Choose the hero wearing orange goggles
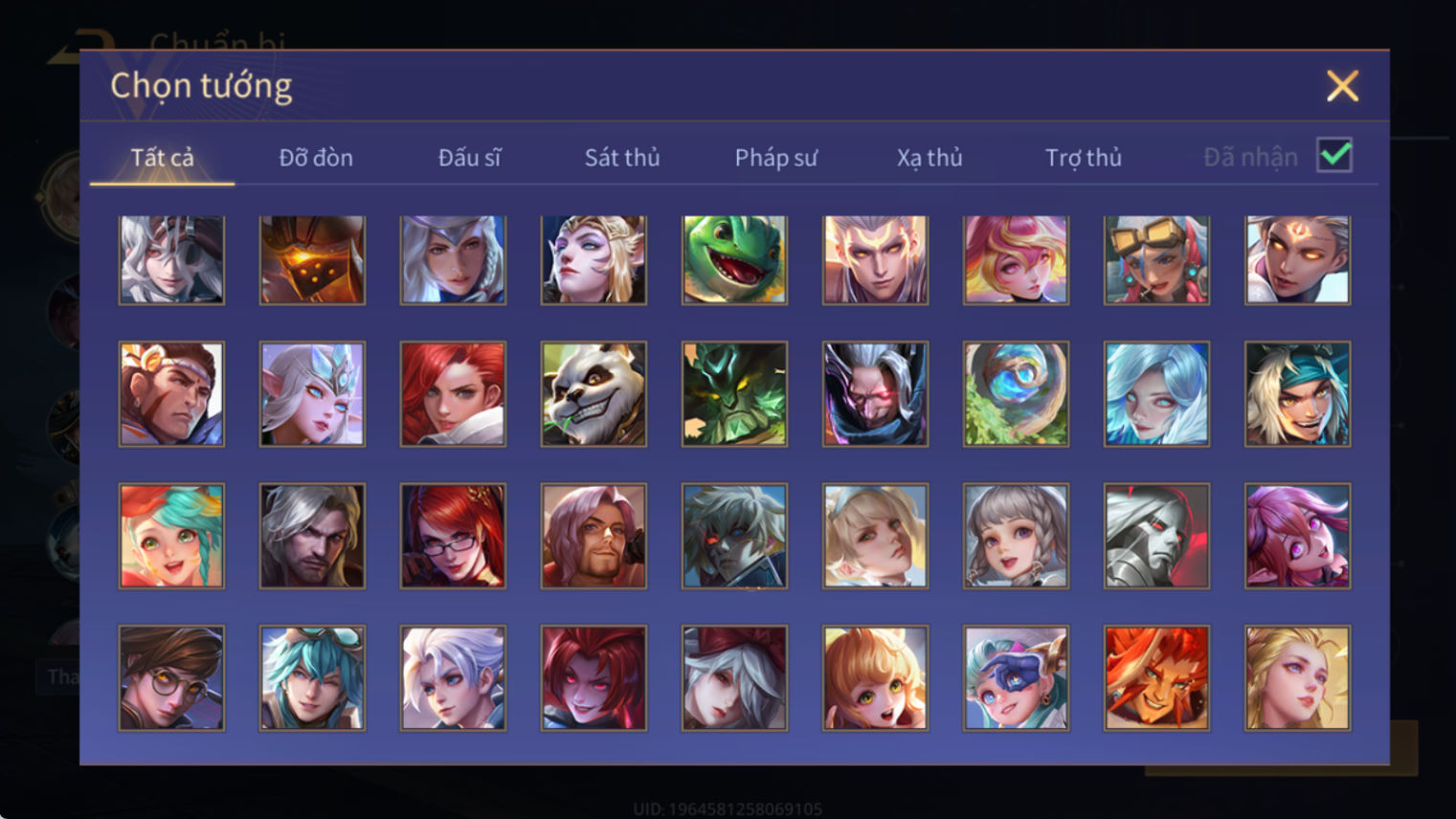 pos(1156,260)
